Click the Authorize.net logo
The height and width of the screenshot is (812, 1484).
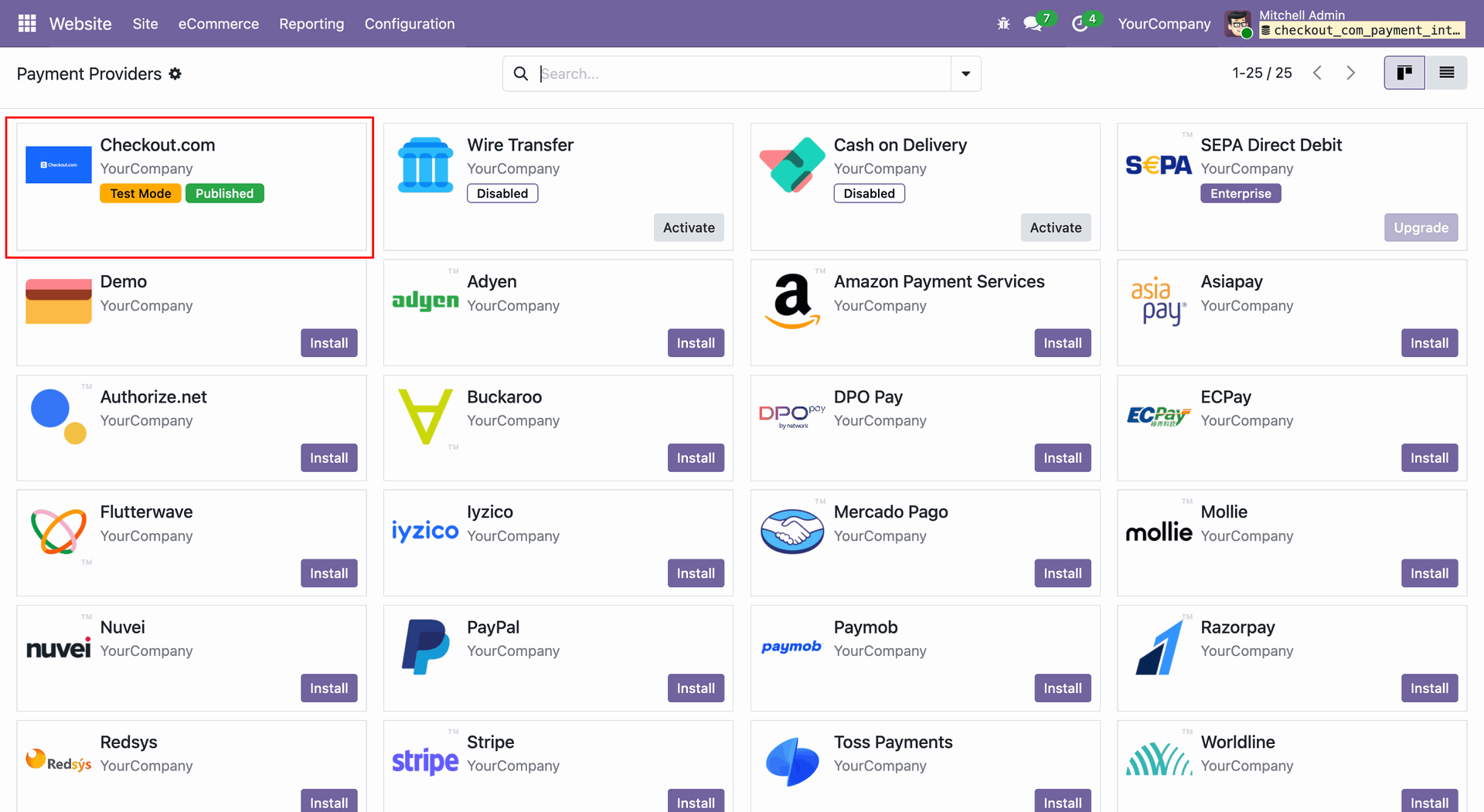pos(59,416)
